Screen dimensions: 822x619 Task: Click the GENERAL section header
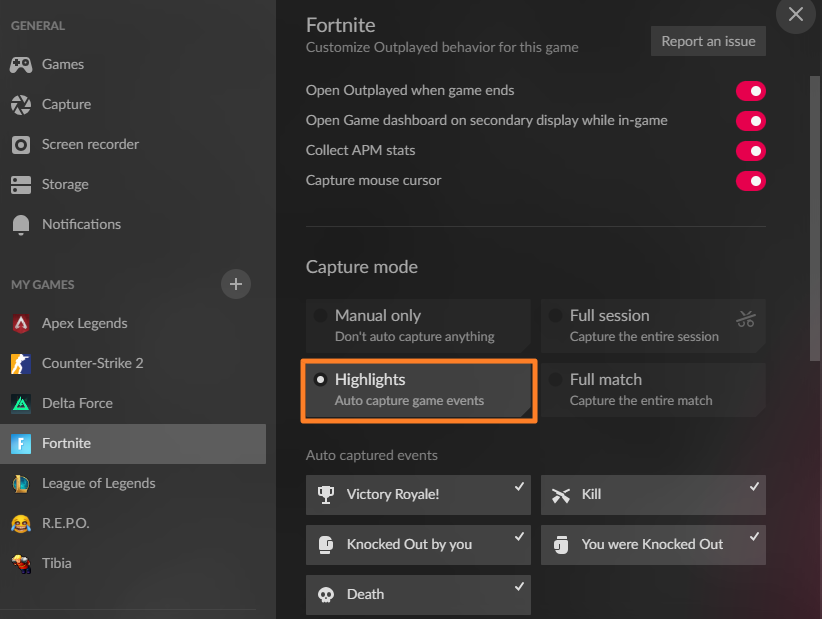coord(38,26)
